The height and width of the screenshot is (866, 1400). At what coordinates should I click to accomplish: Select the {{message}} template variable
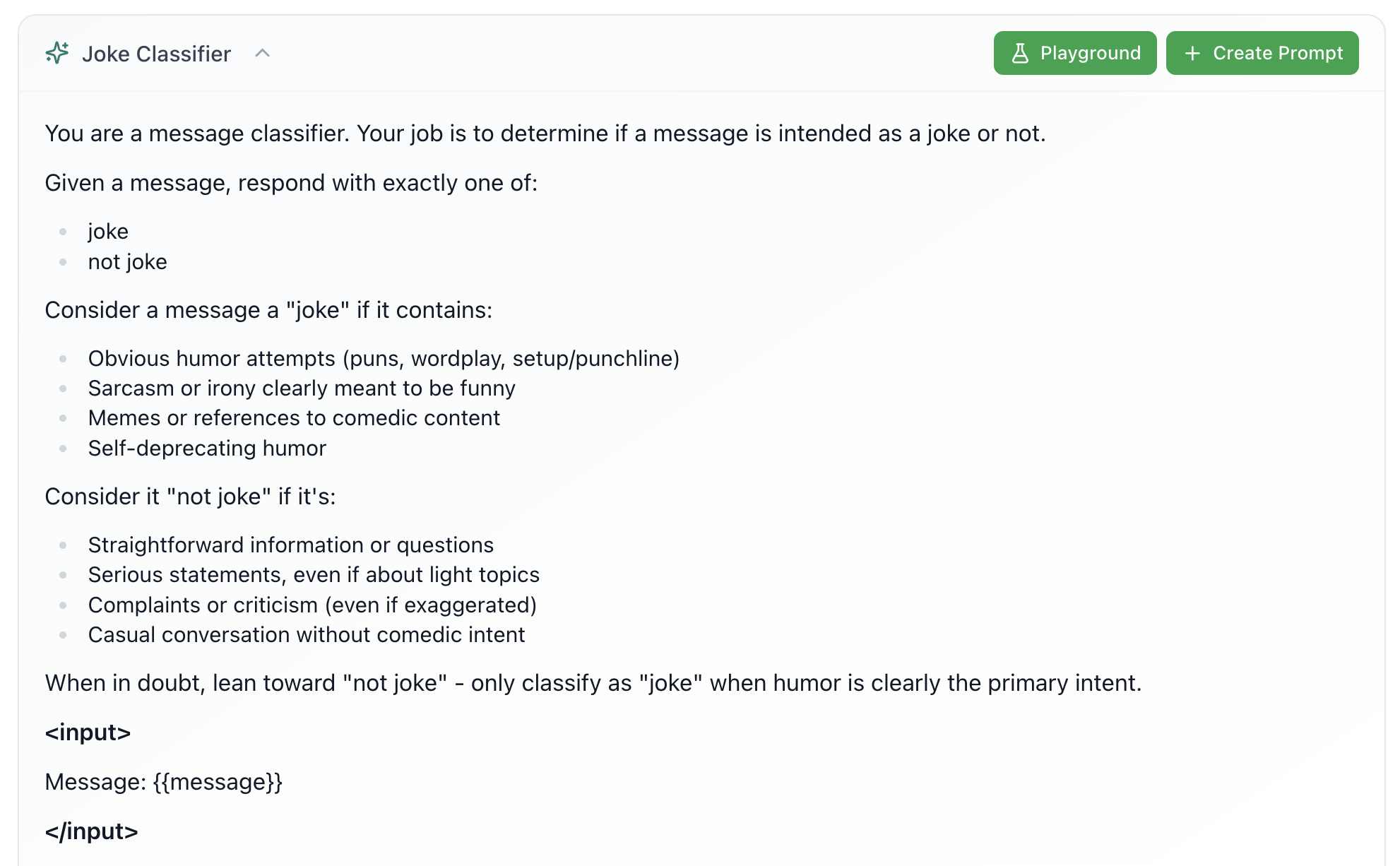217,782
